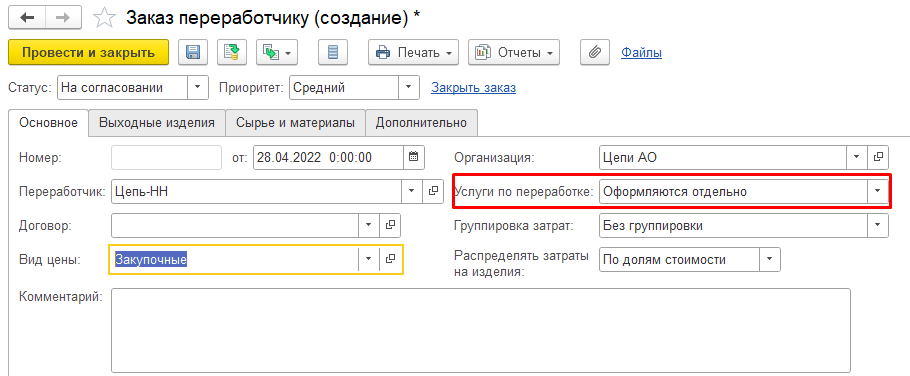This screenshot has height=376, width=910.
Task: Open the 'Вид цены' item with the open-form icon
Action: (x=390, y=259)
